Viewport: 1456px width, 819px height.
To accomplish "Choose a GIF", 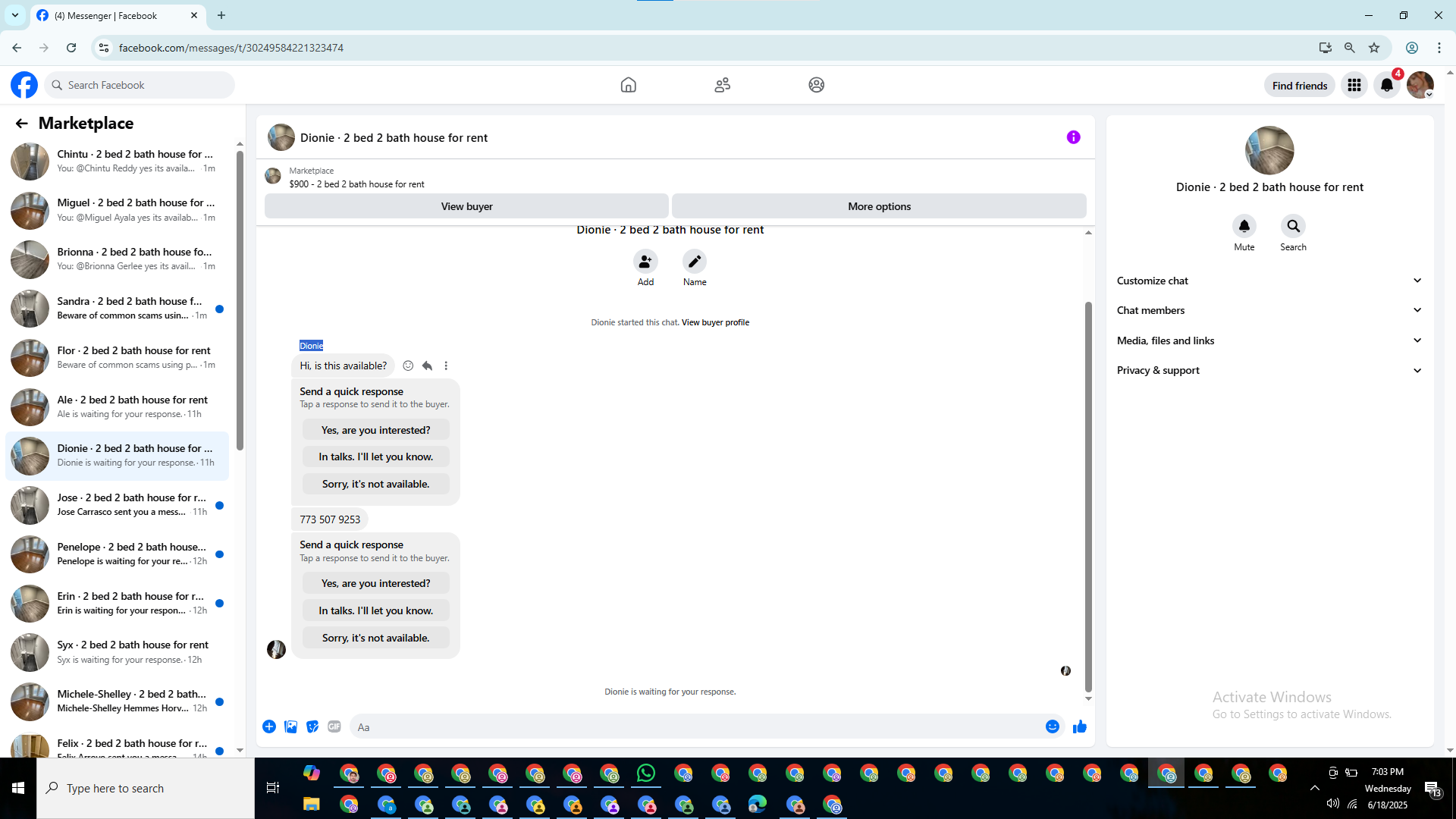I will click(334, 726).
